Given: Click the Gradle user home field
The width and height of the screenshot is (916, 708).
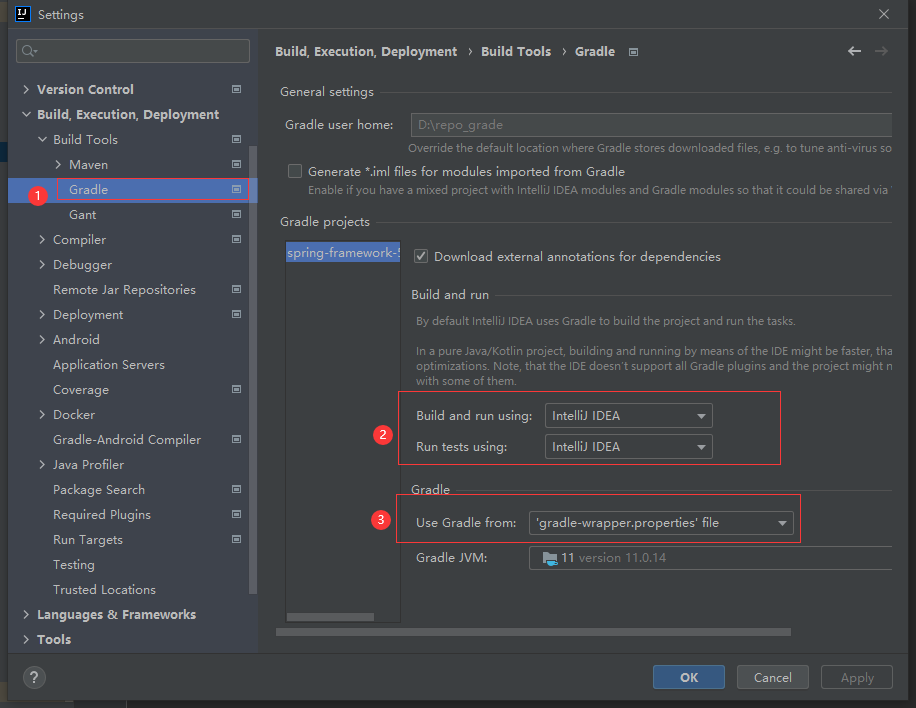Looking at the screenshot, I should [651, 125].
